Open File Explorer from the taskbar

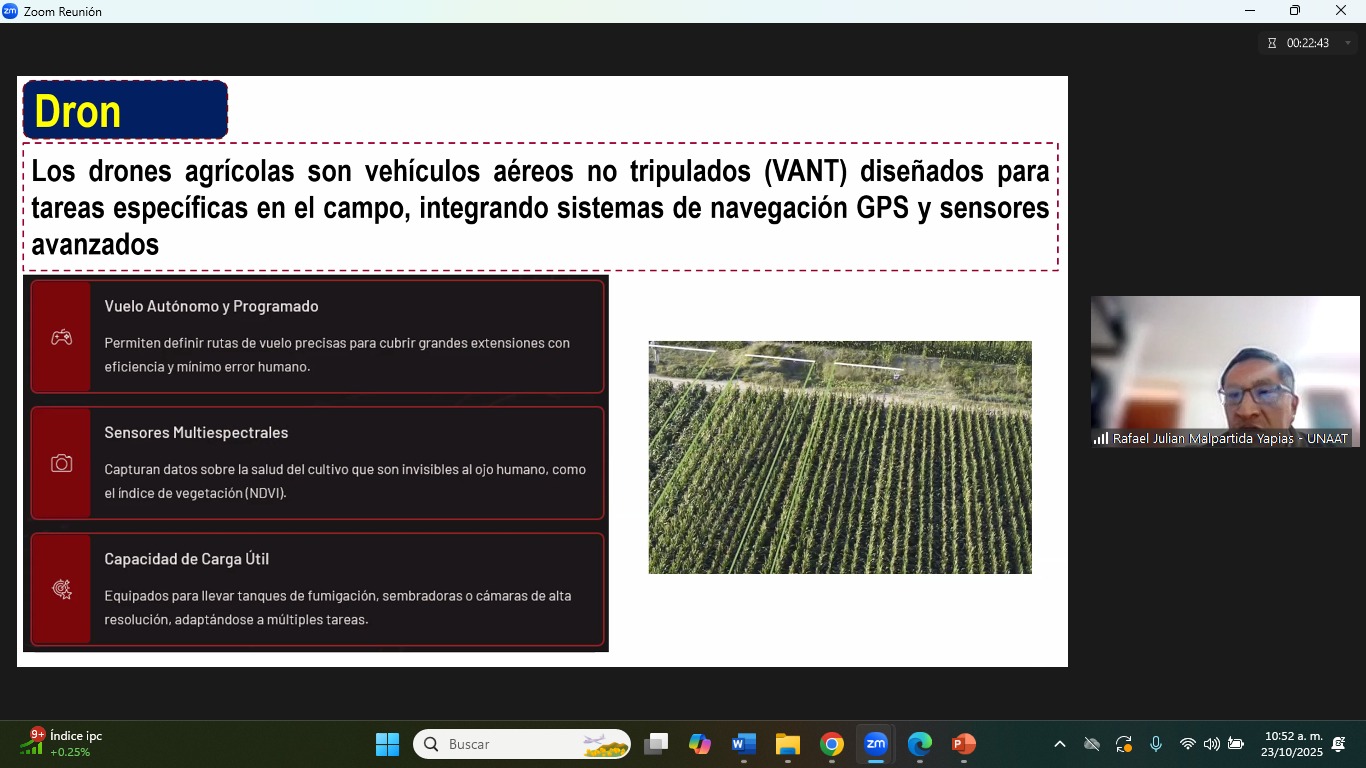[787, 744]
